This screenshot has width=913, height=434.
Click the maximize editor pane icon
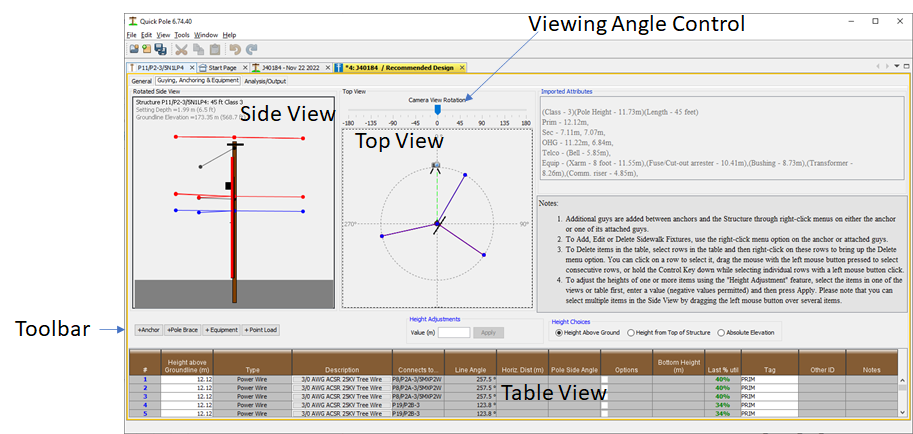pos(905,67)
